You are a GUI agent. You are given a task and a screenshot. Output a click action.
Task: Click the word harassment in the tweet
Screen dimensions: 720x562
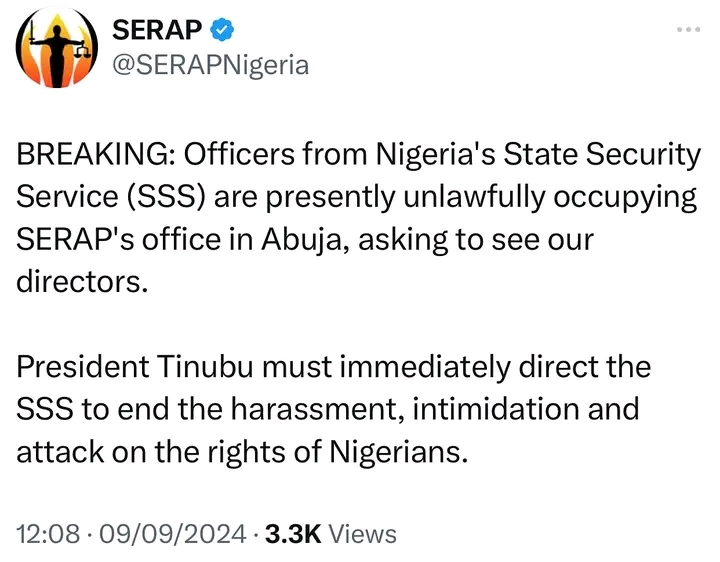pyautogui.click(x=321, y=409)
